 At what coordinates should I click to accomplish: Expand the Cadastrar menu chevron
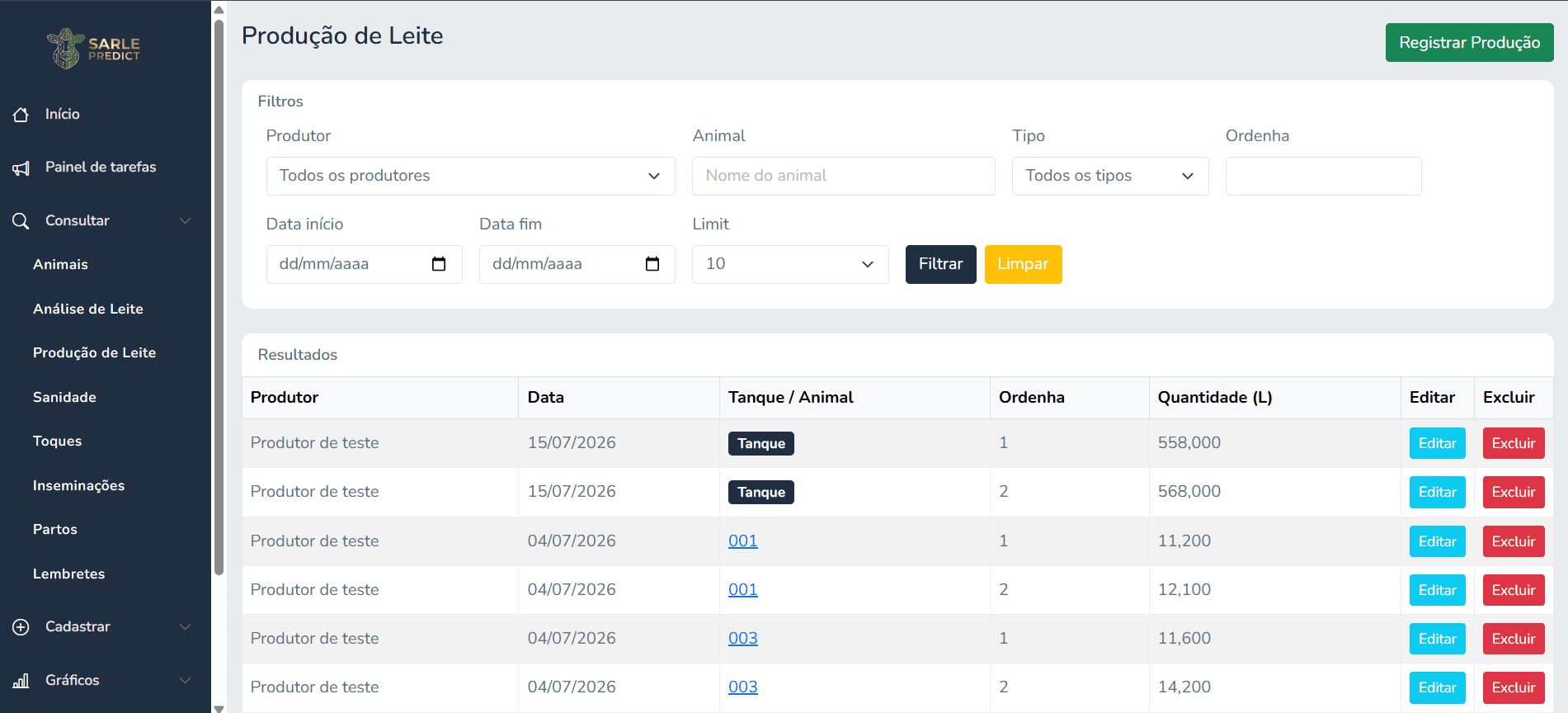tap(186, 627)
